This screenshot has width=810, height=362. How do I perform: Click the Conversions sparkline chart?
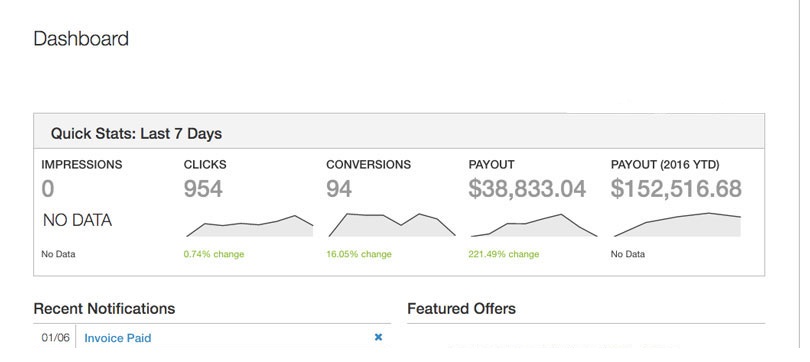(392, 225)
